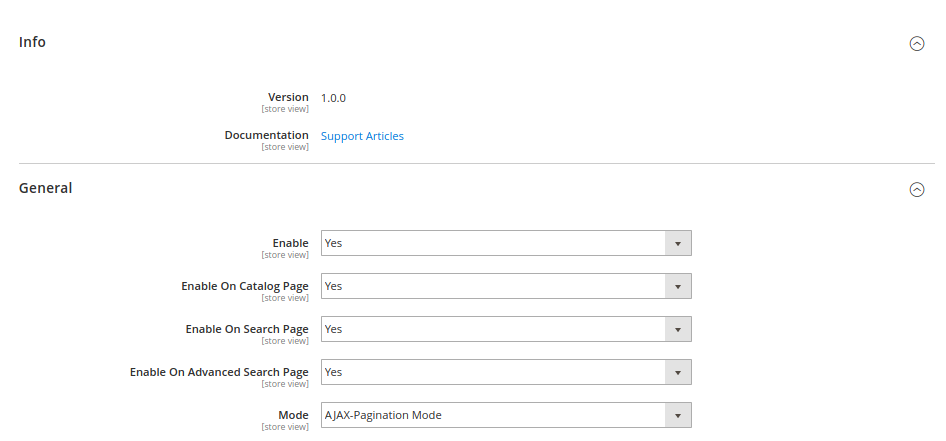Open the Support Articles documentation link
Image resolution: width=946 pixels, height=441 pixels.
tap(362, 136)
